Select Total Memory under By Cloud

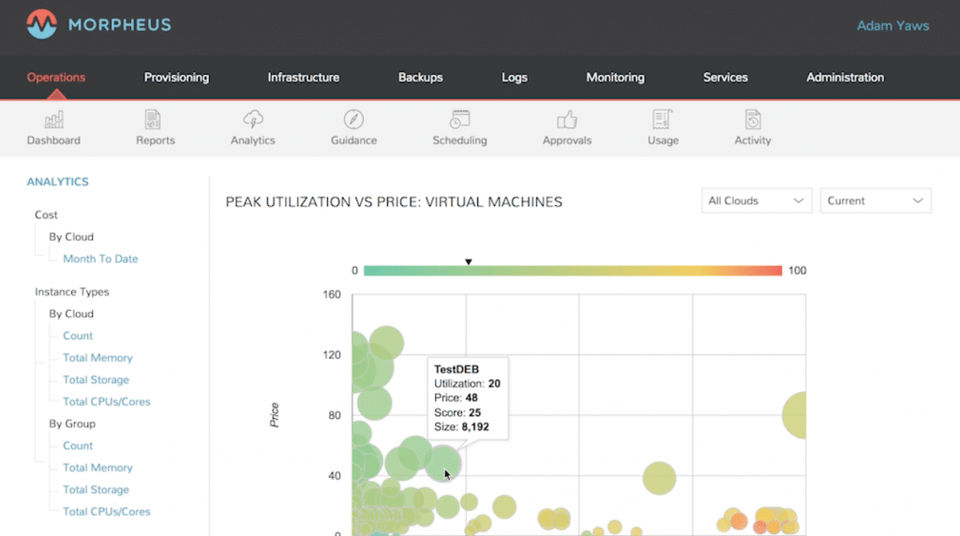coord(98,358)
